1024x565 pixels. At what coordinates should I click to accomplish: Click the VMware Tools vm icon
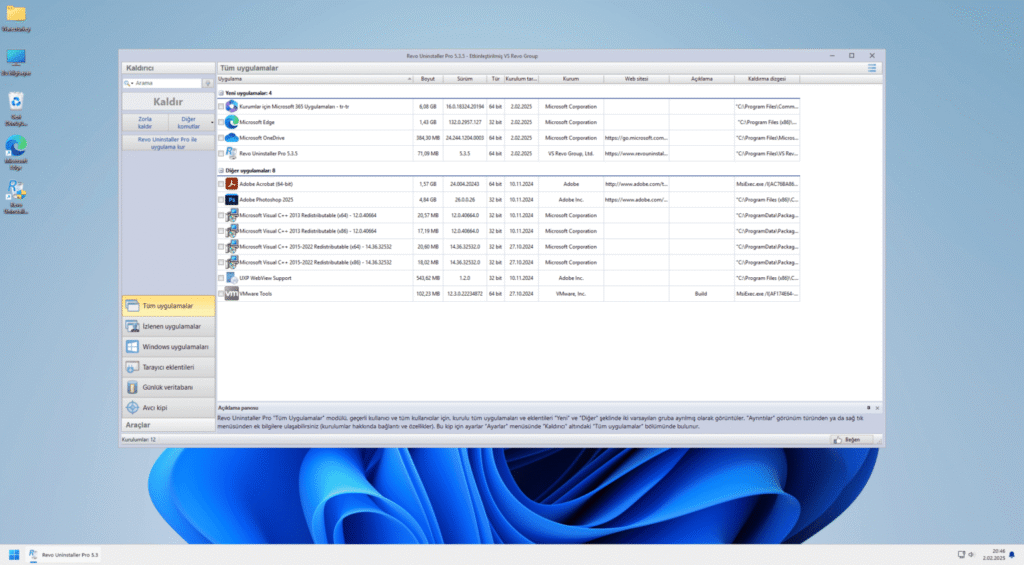click(x=231, y=294)
